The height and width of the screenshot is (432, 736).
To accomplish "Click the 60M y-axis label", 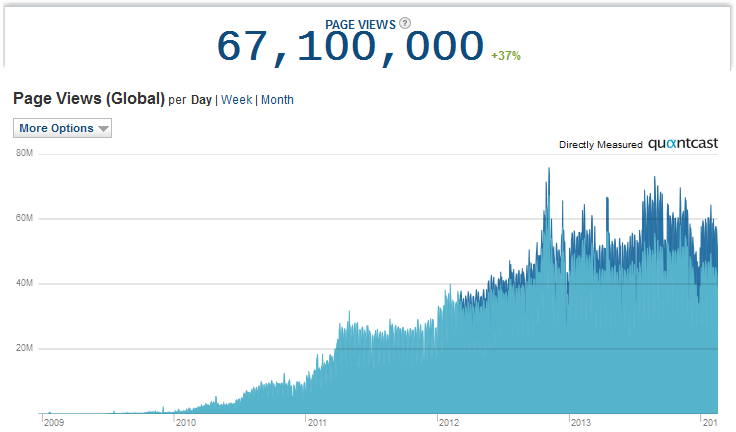I will click(24, 218).
